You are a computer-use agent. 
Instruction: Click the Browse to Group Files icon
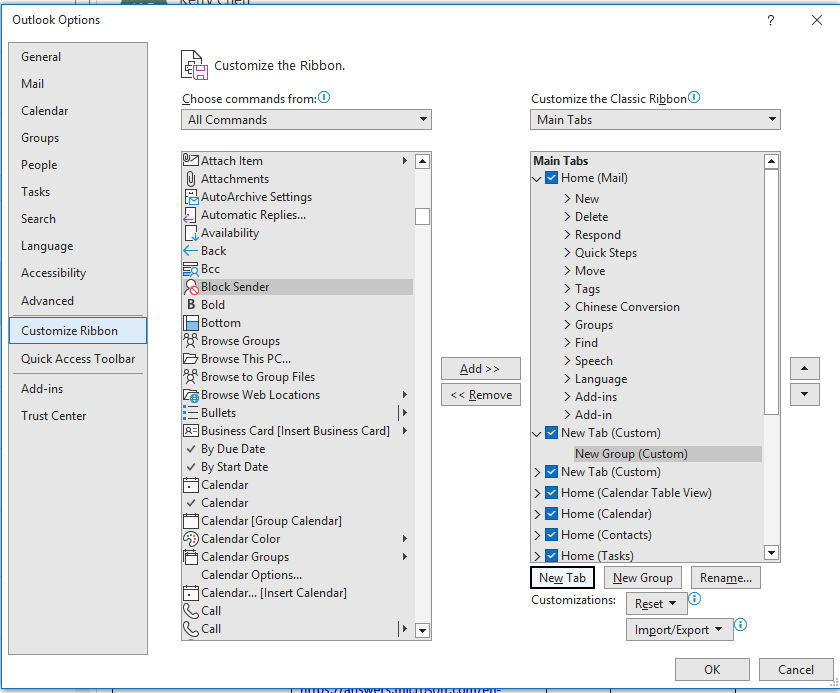tap(191, 376)
